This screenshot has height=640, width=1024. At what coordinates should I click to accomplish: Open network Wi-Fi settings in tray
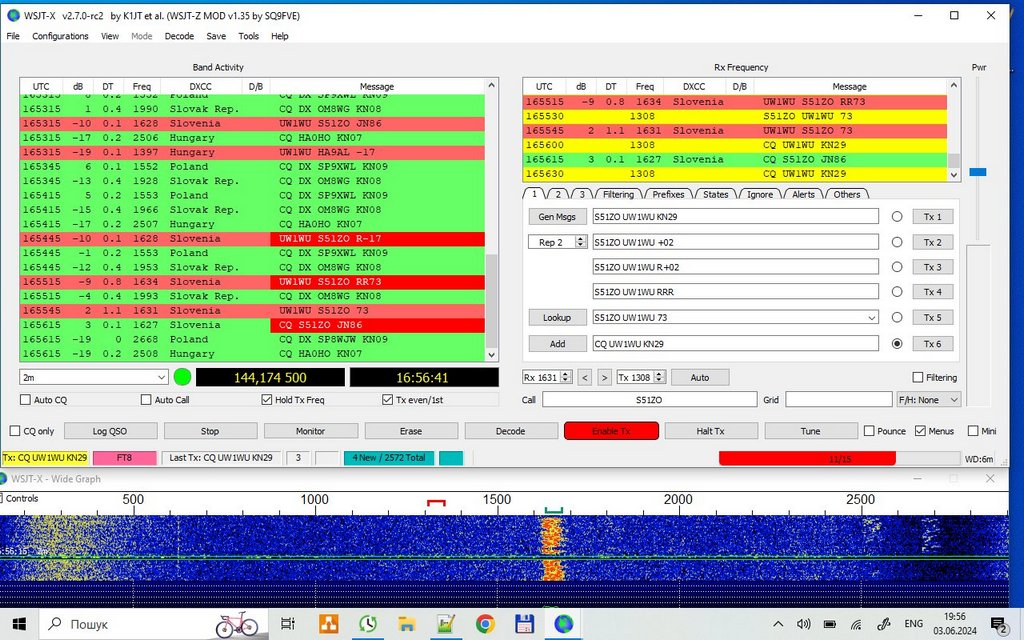[x=856, y=624]
